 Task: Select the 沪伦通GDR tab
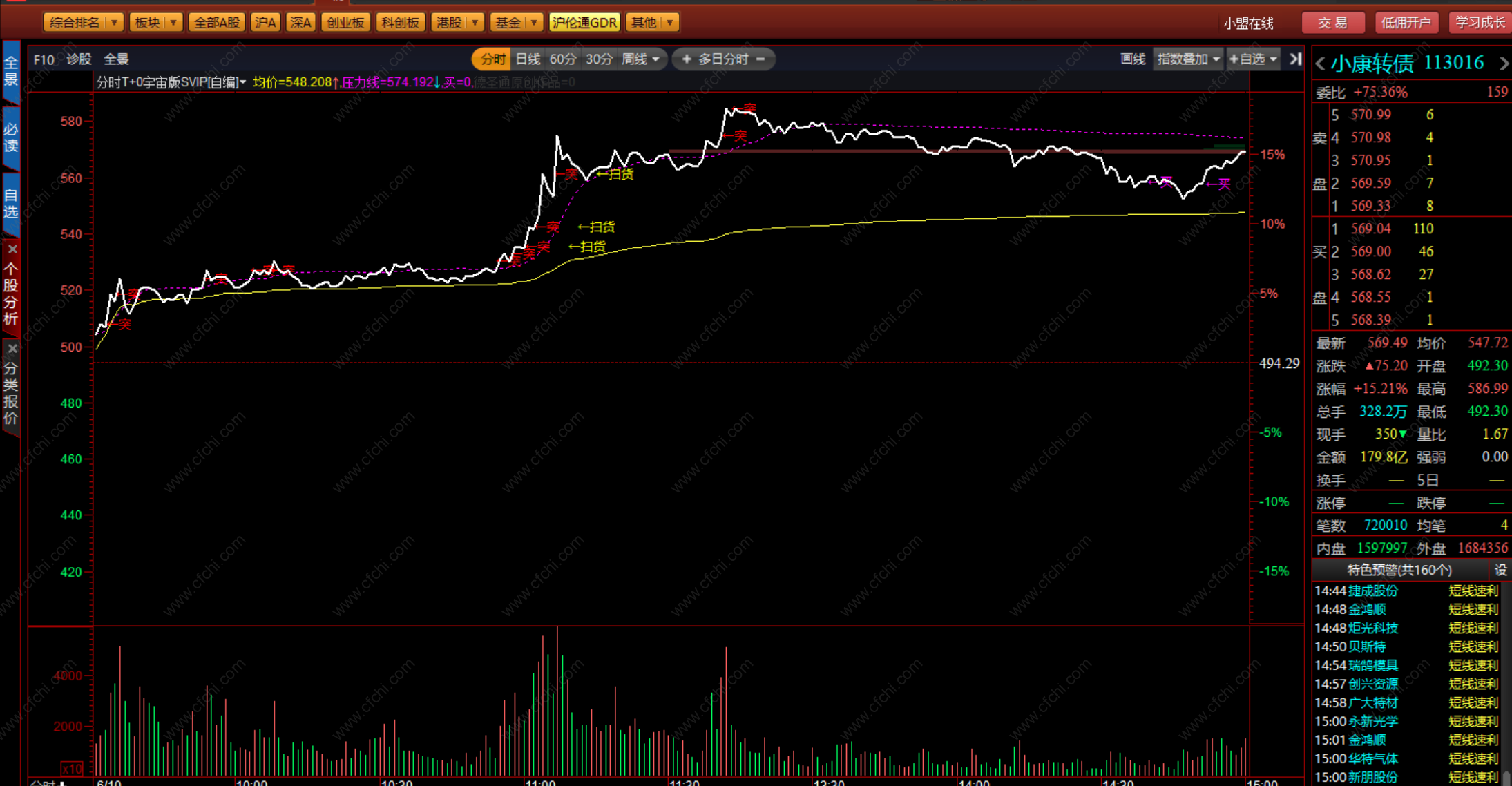tap(584, 23)
